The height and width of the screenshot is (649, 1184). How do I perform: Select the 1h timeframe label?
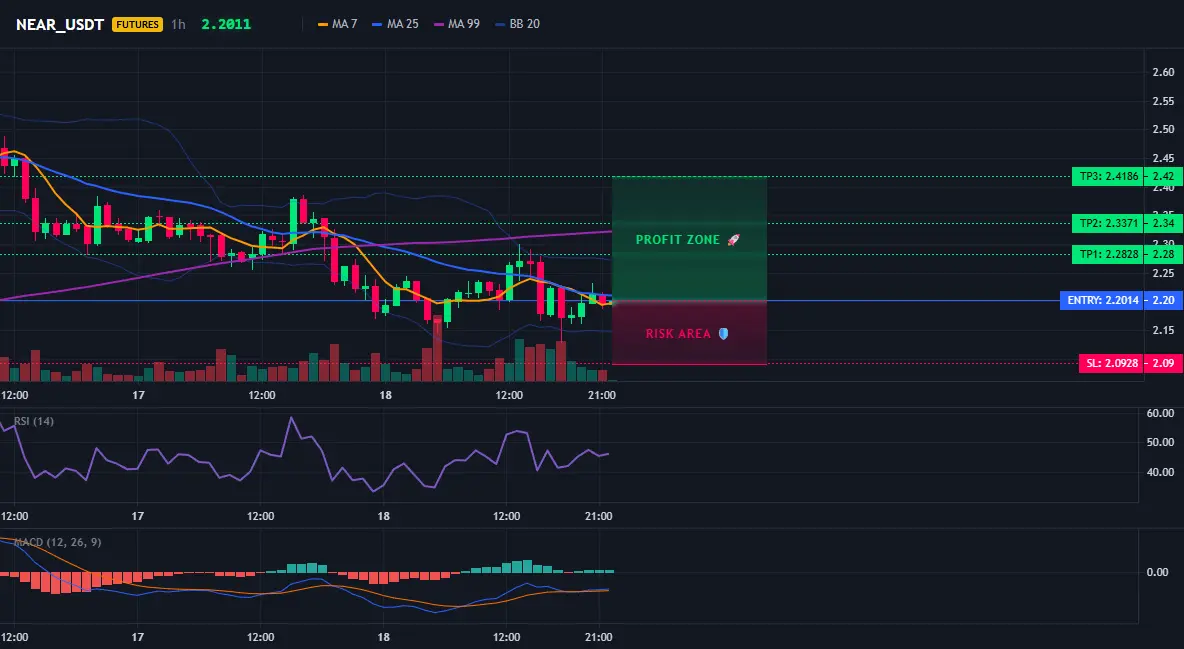(x=178, y=24)
